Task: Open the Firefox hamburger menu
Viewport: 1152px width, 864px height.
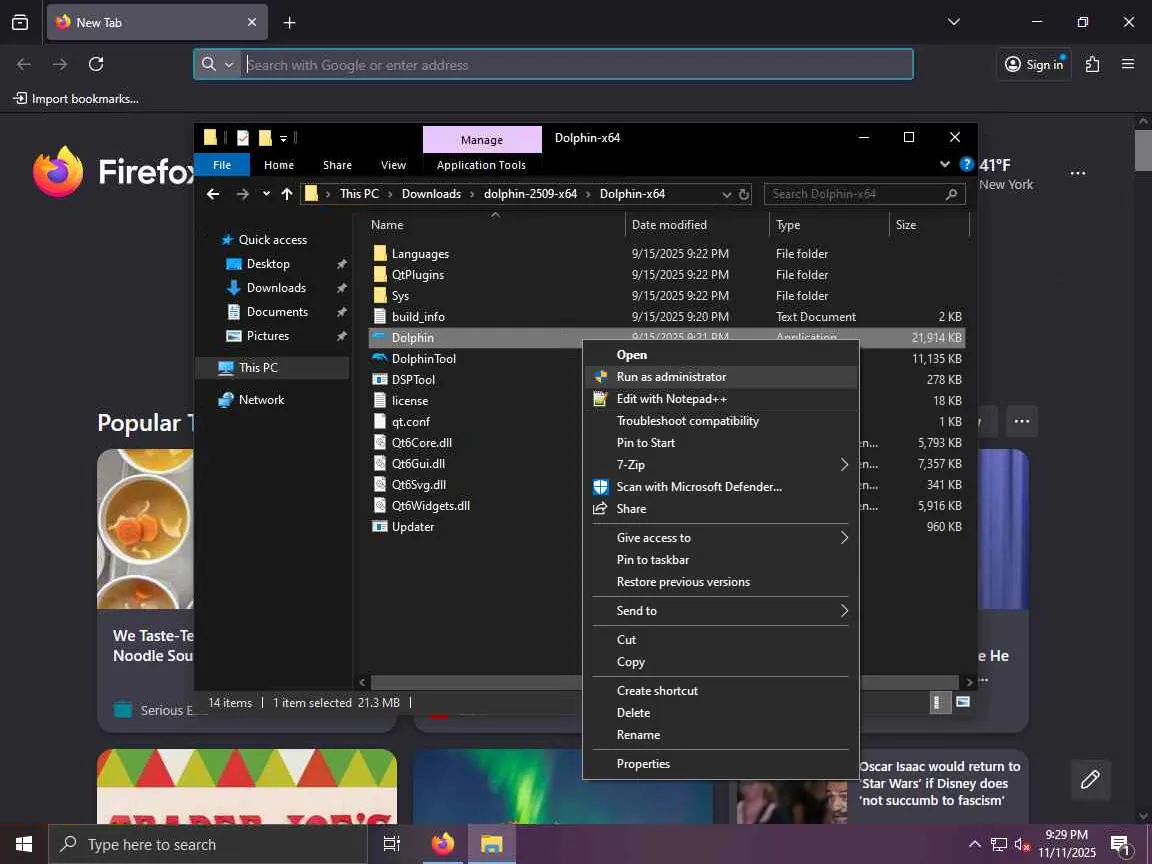Action: tap(1128, 65)
